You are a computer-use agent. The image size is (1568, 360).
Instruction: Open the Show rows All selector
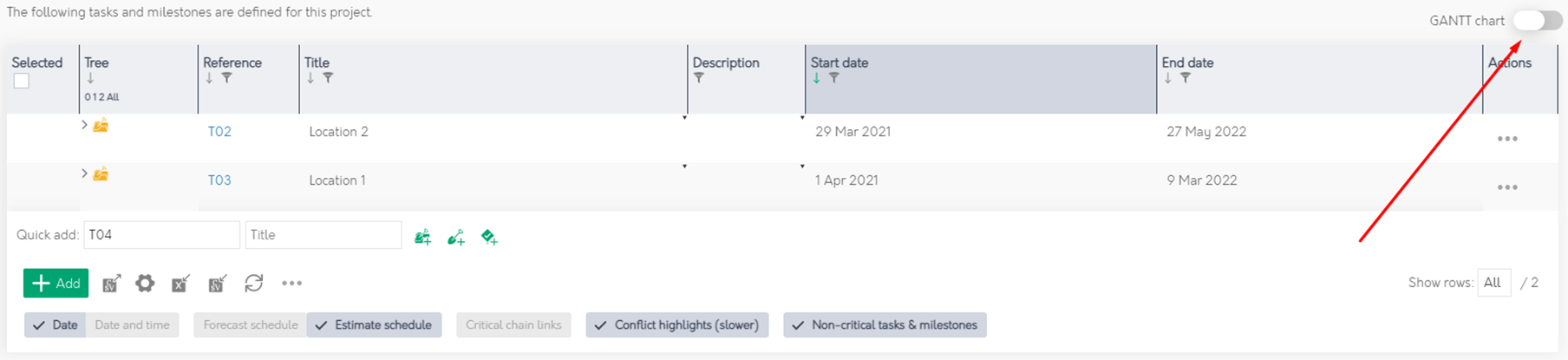point(1493,283)
